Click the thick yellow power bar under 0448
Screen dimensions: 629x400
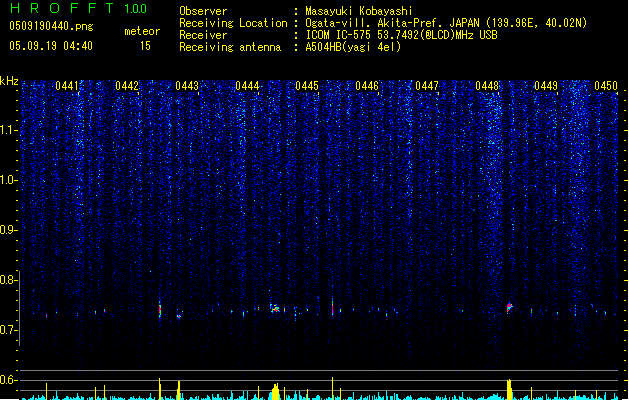[x=509, y=389]
